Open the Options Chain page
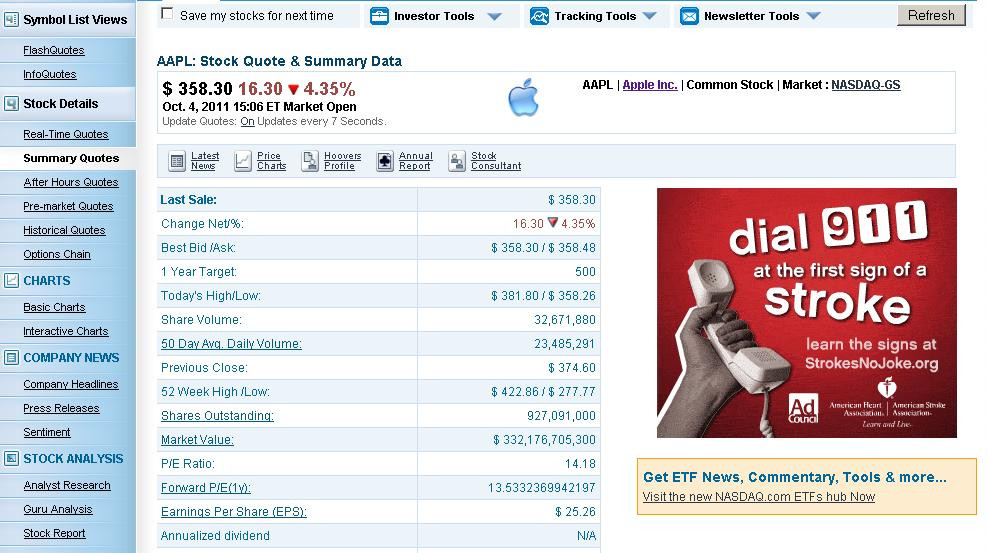 coord(57,254)
